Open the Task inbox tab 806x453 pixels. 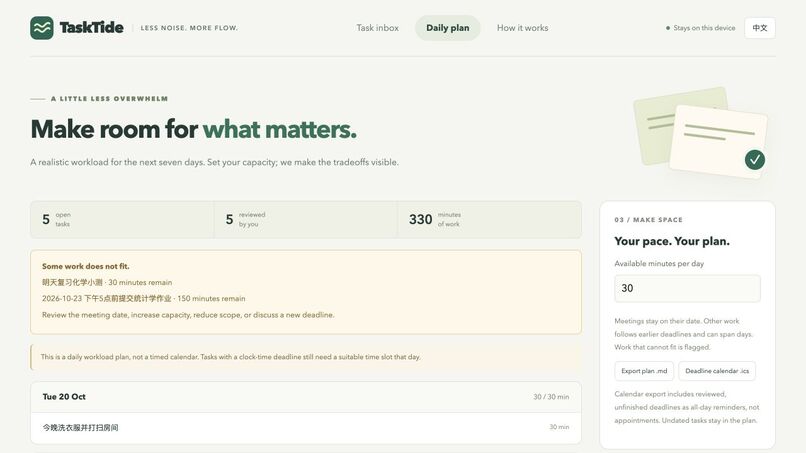[x=377, y=28]
